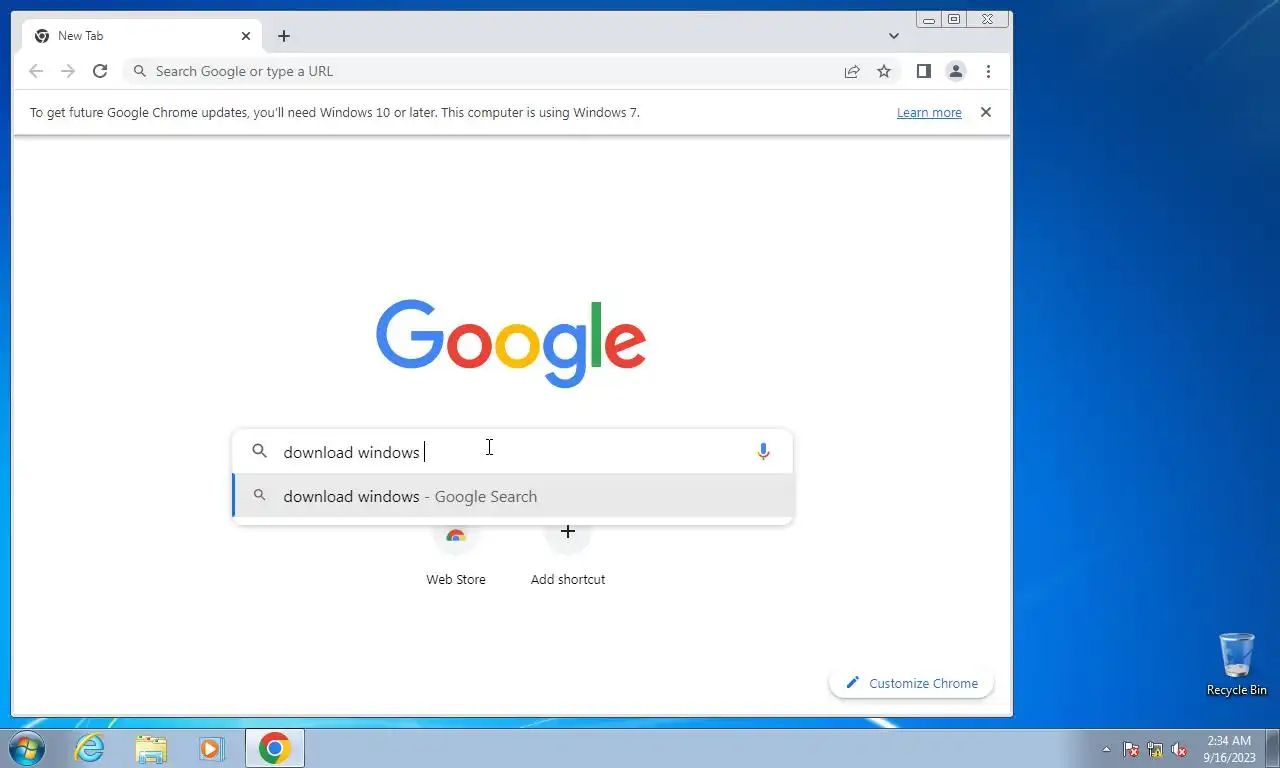This screenshot has width=1280, height=768.
Task: Click magnifier icon in Google search box
Action: (x=259, y=452)
